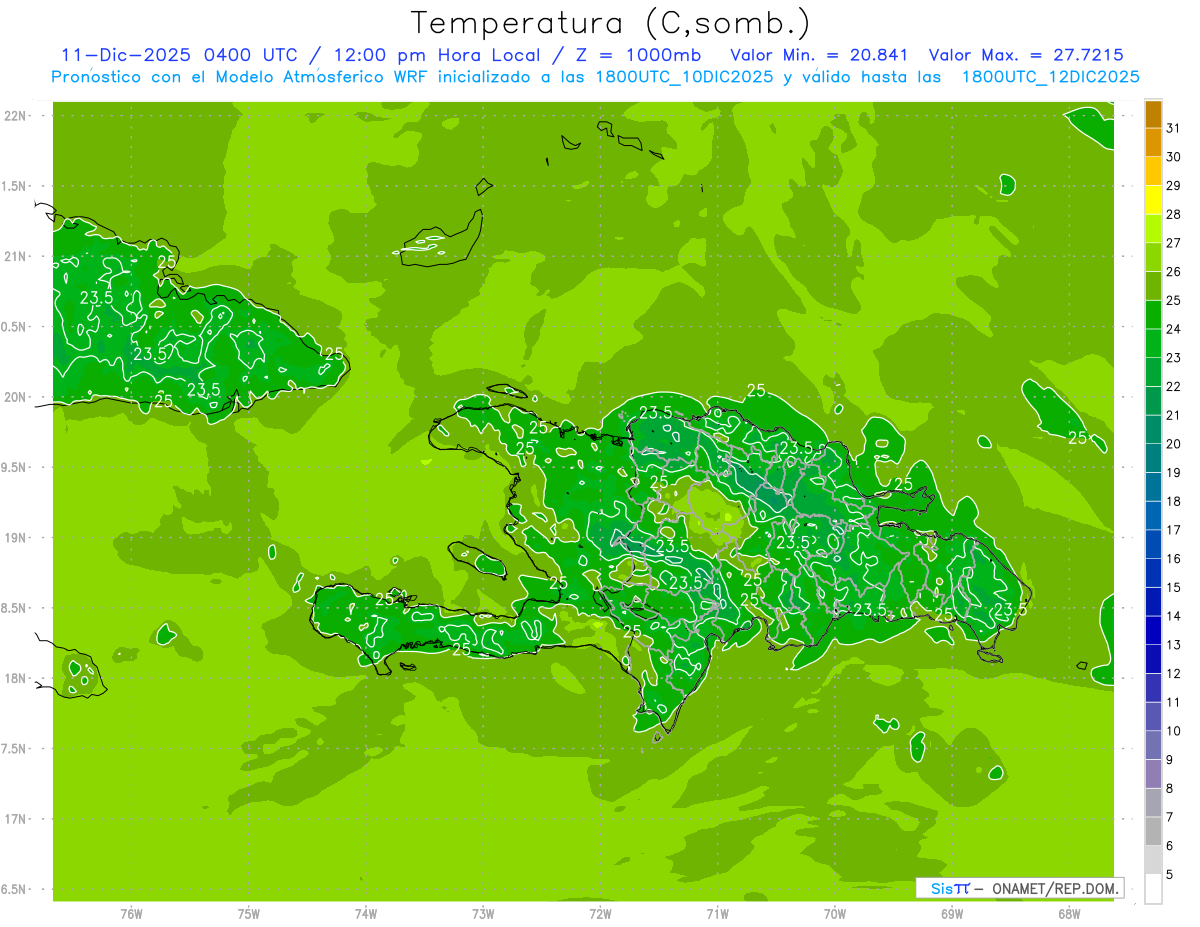1200x927 pixels.
Task: Click the color scale label "10"
Action: tap(1174, 731)
